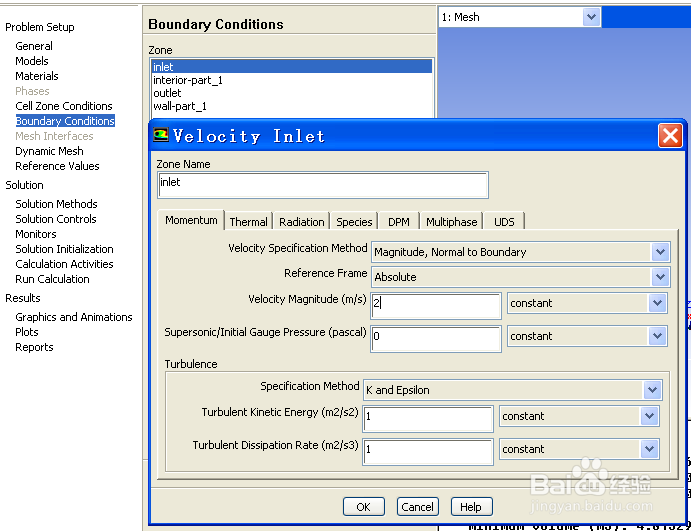Expand Turbulent Kinetic Energy constant dropdown
This screenshot has height=531, width=691.
[649, 416]
